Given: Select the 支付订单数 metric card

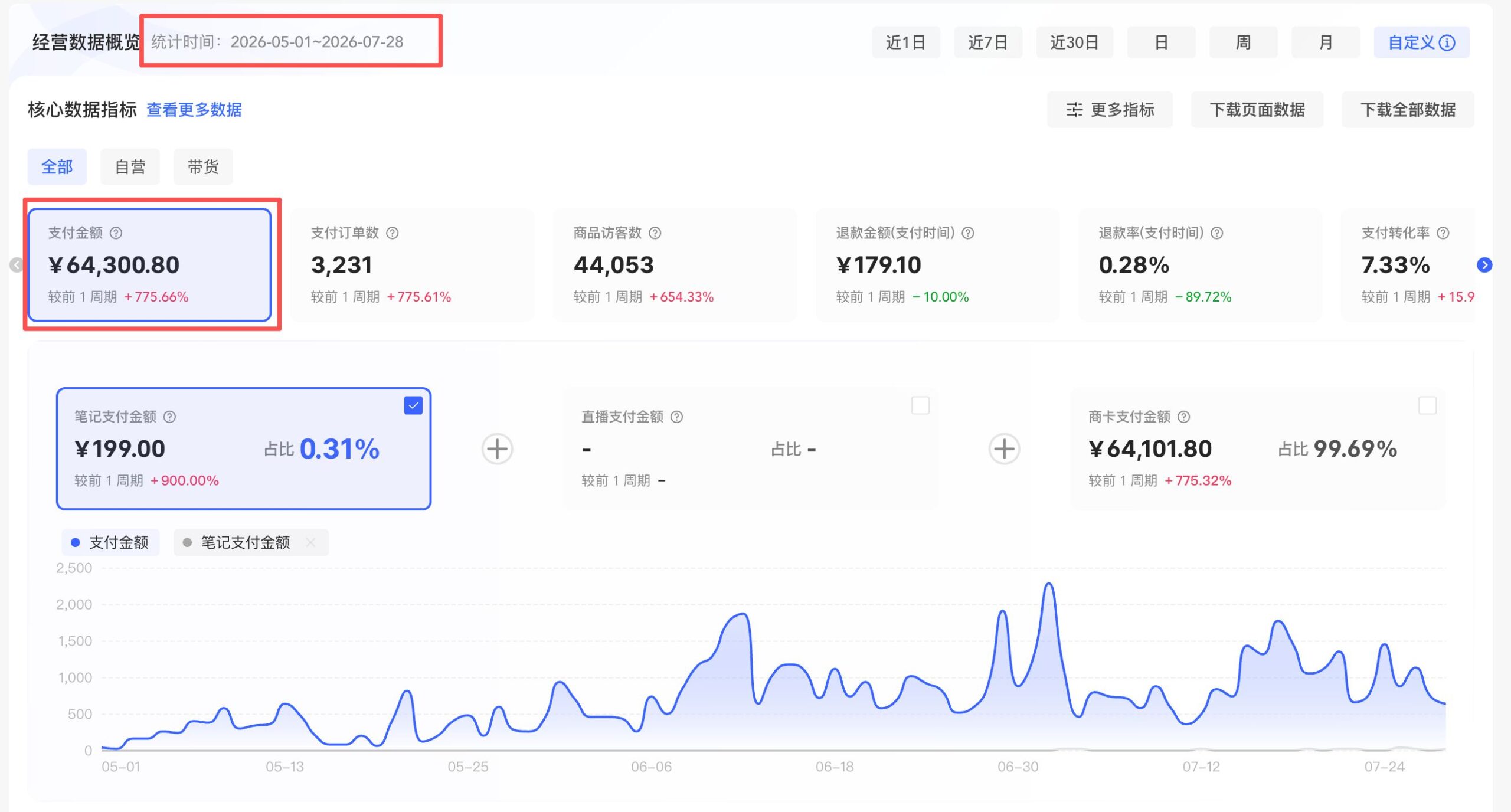Looking at the screenshot, I should click(x=413, y=265).
